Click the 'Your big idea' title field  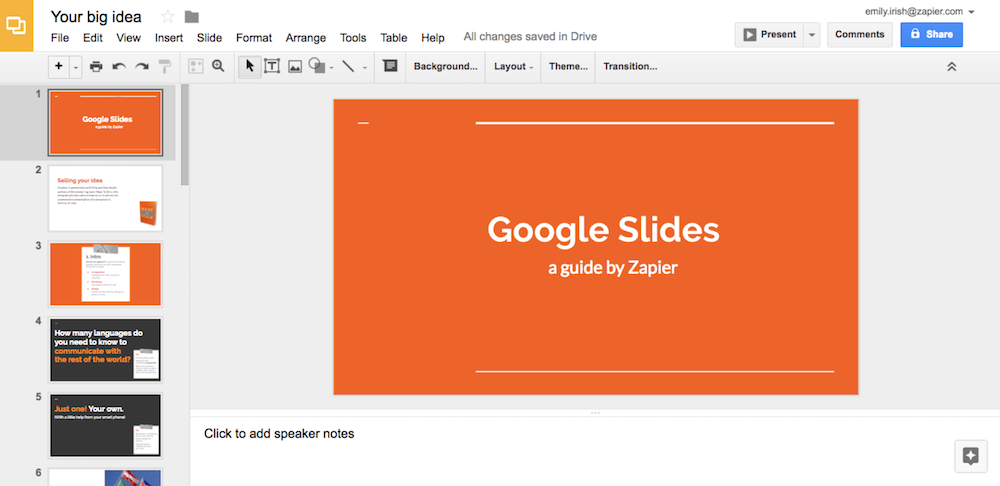[96, 17]
